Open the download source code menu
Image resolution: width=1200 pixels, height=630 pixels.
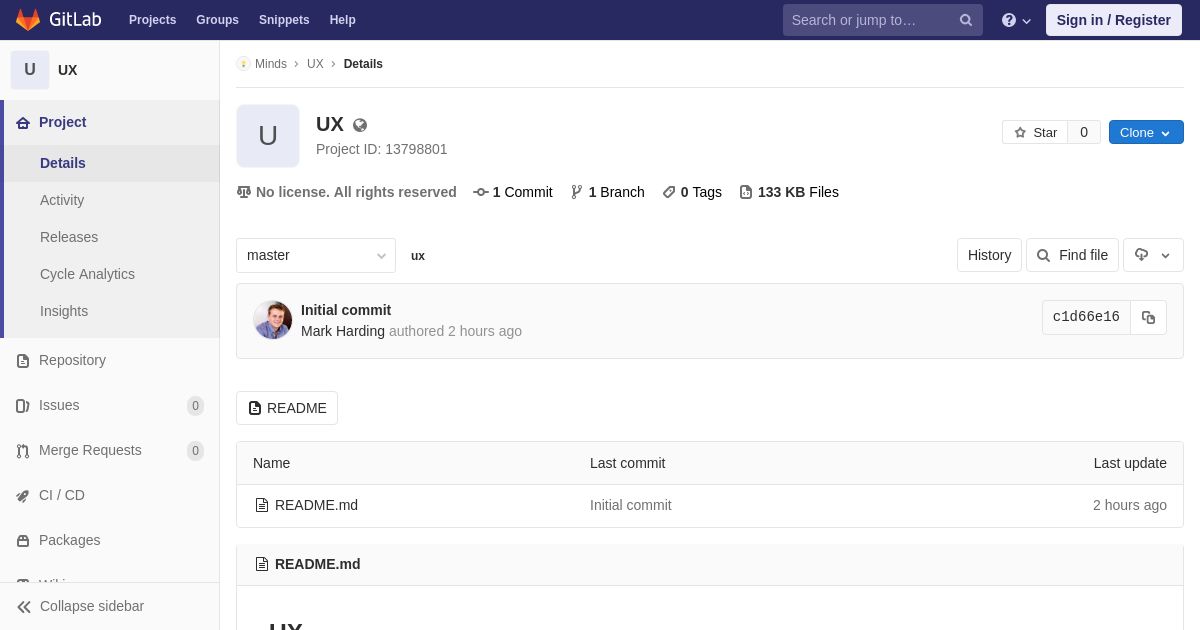[1153, 255]
